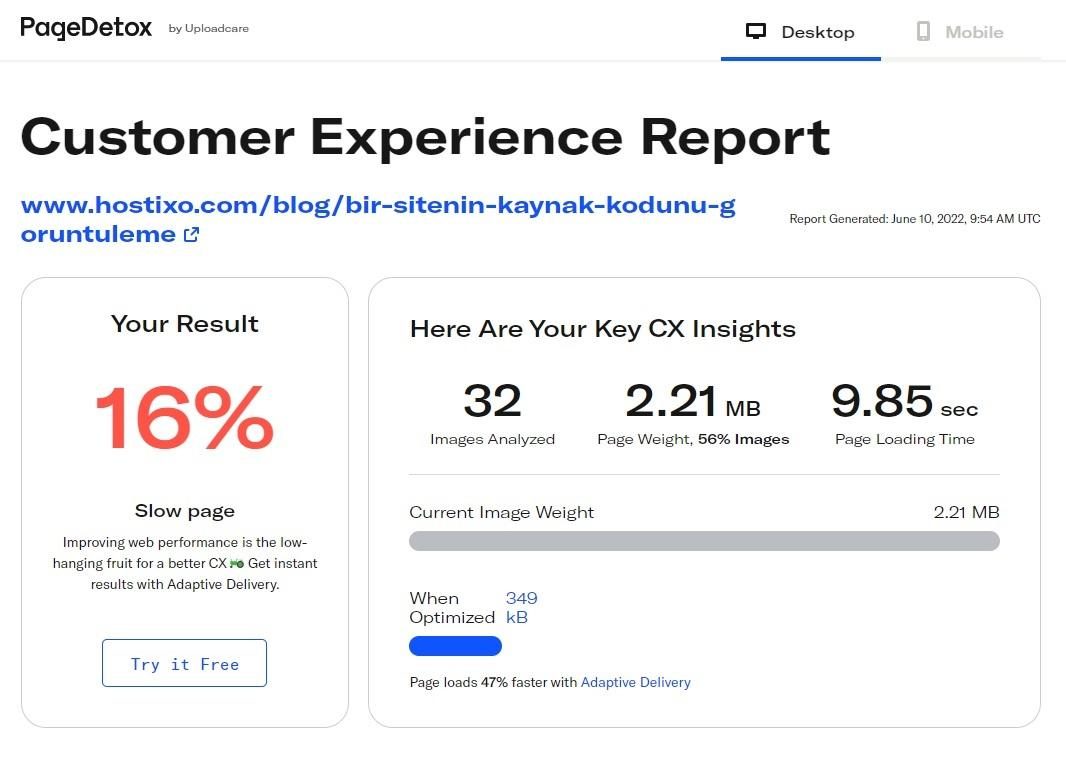Click the external link icon beside the URL

pyautogui.click(x=191, y=235)
